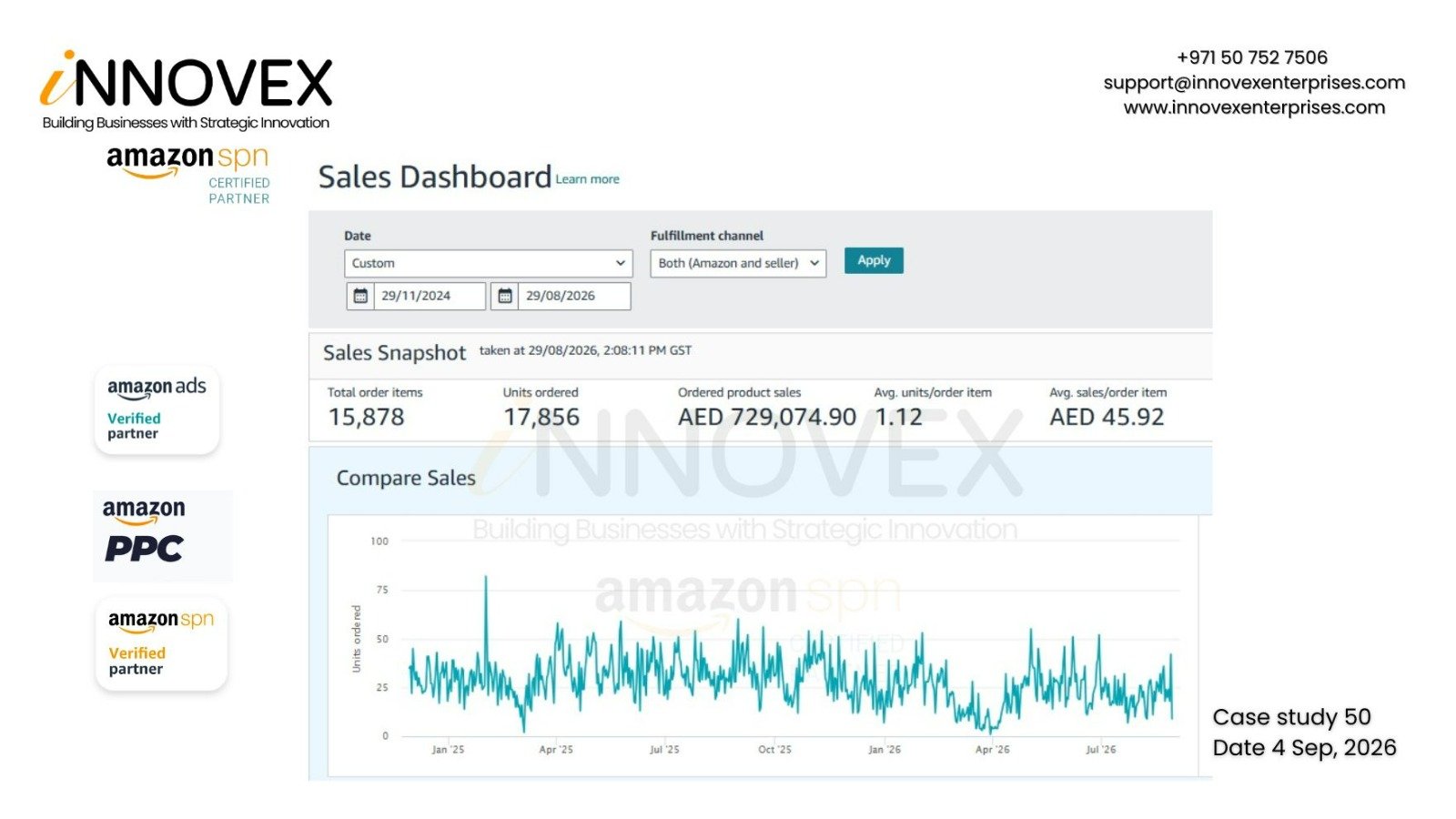Click the end date calendar icon
Screen dimensions: 1456x819
[x=505, y=296]
